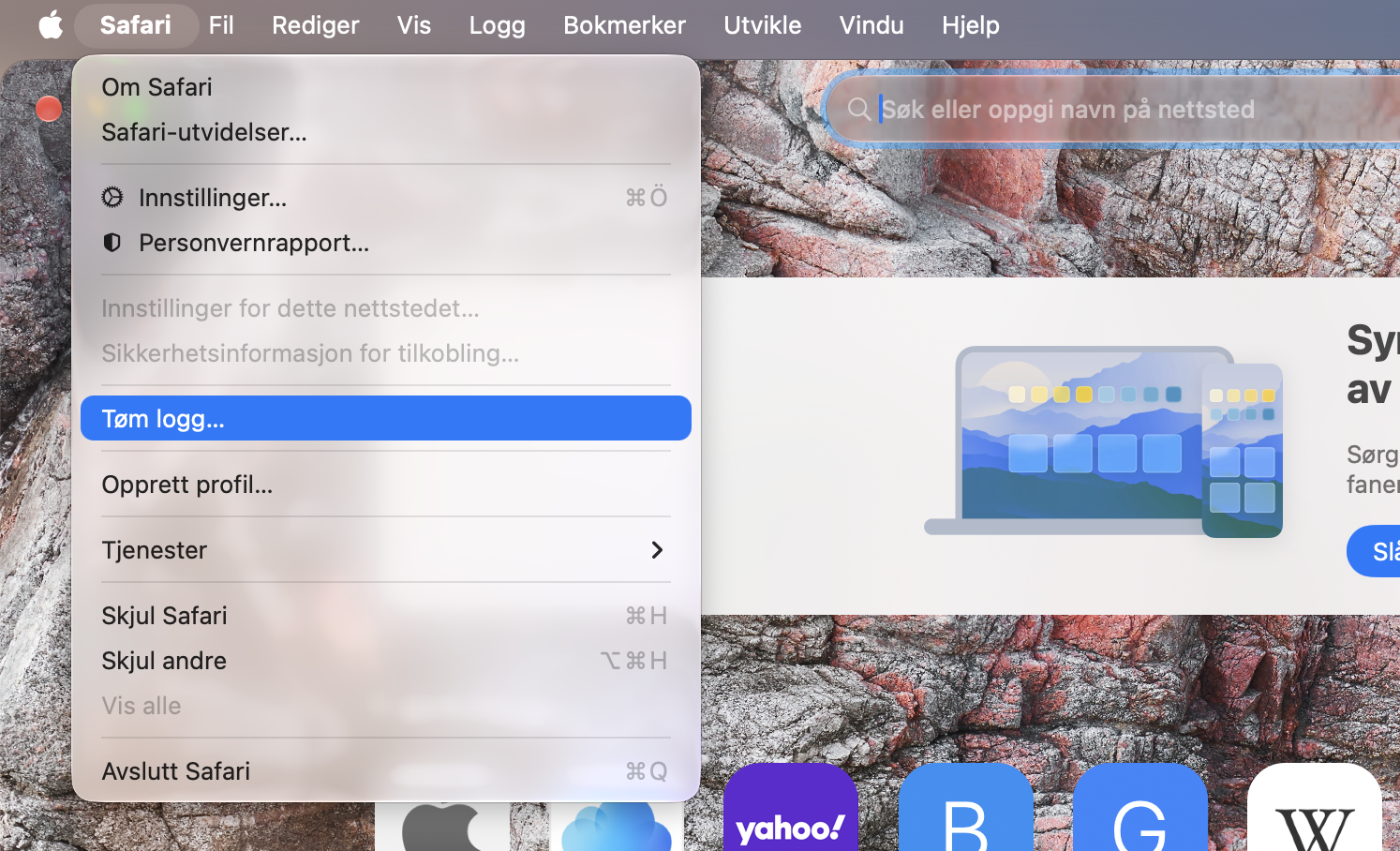Click the Personvernrapport shield icon

coord(112,243)
